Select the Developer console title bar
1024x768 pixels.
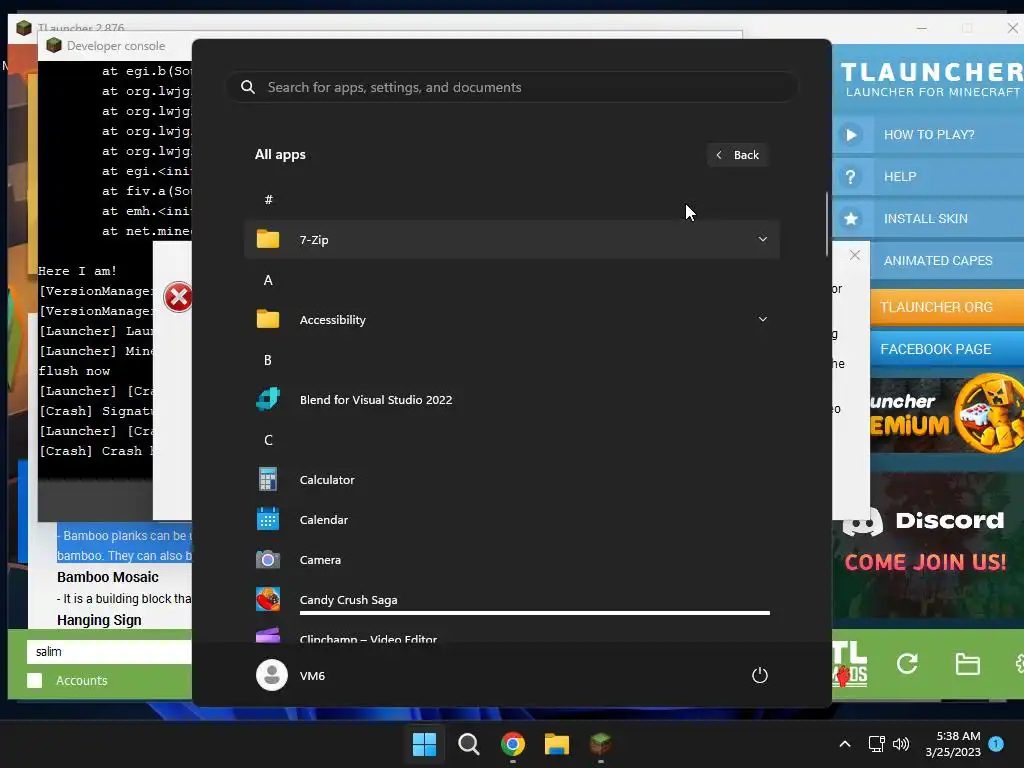pos(115,46)
